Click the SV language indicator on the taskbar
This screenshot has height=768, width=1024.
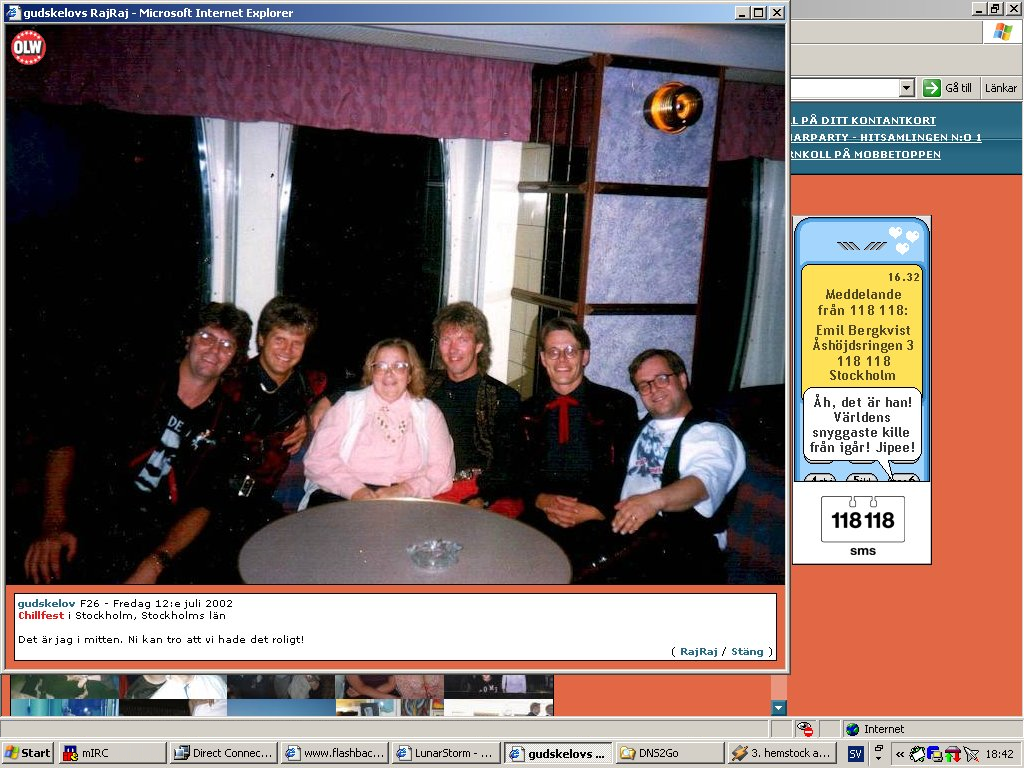[x=856, y=754]
